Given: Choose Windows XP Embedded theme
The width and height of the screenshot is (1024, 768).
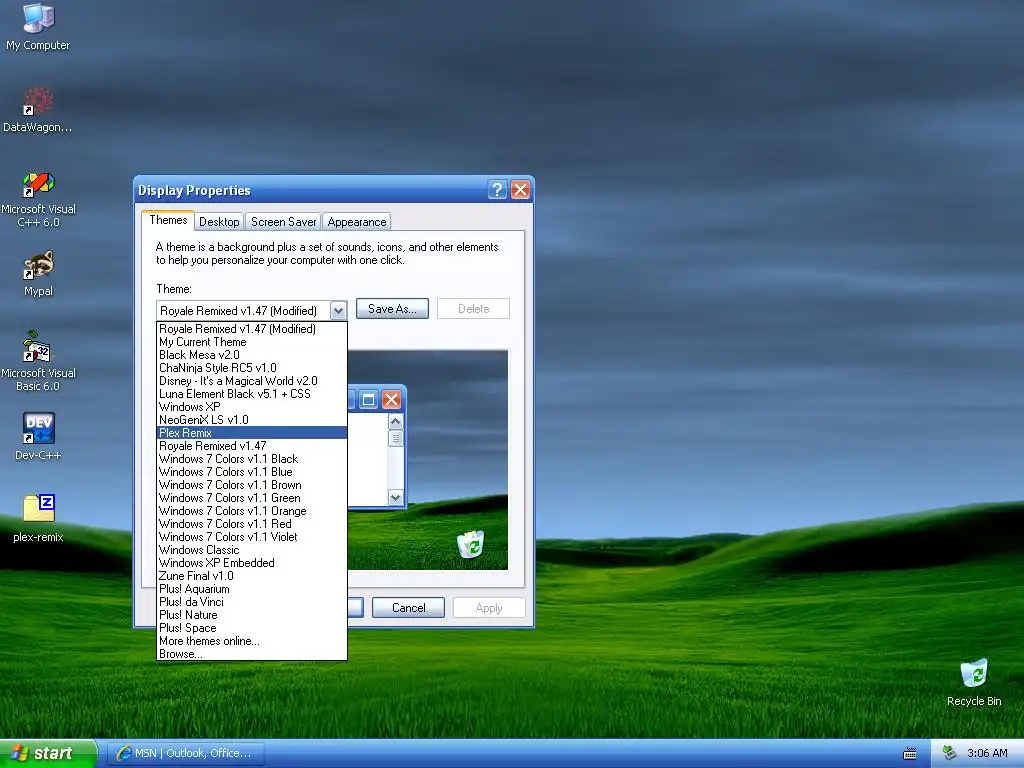Looking at the screenshot, I should pyautogui.click(x=252, y=563).
